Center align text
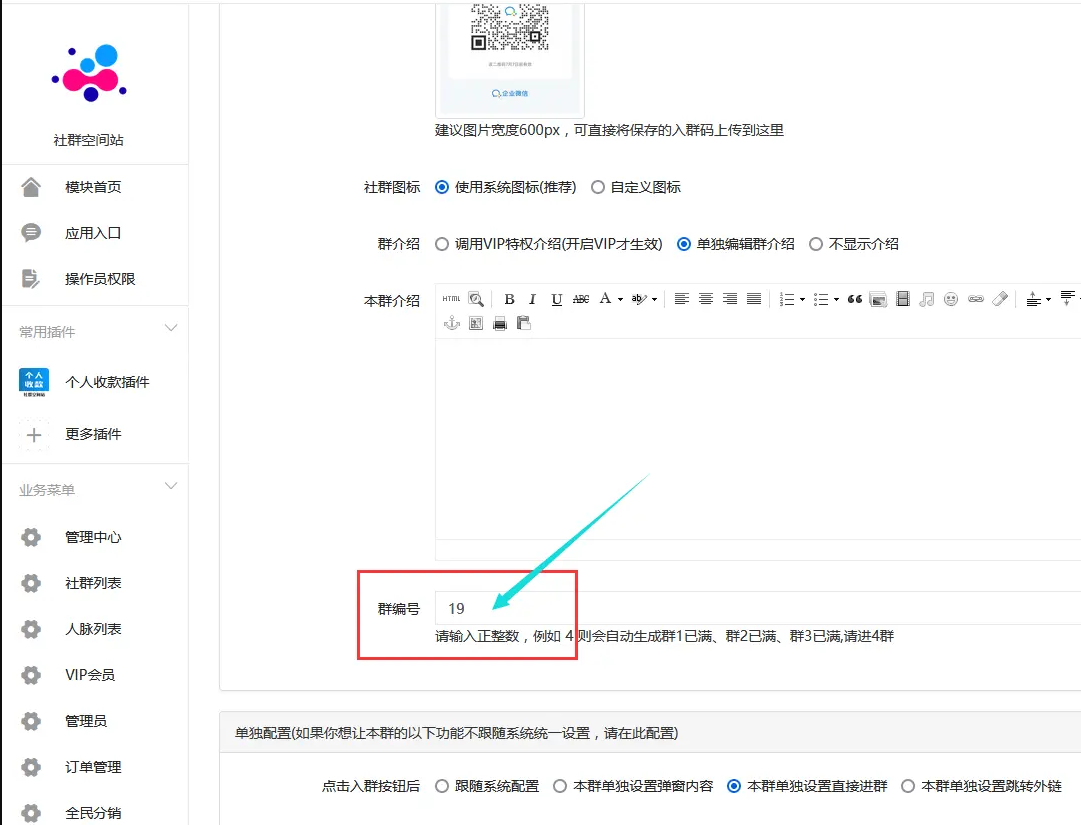Viewport: 1081px width, 825px height. [706, 298]
